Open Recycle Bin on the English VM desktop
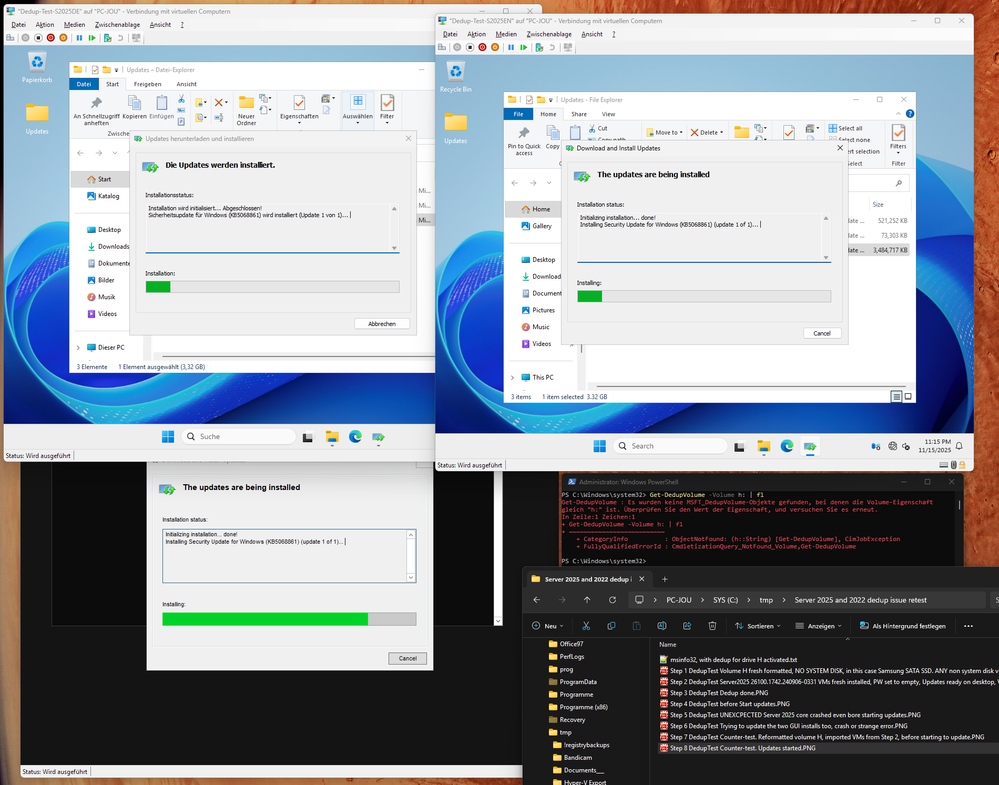999x785 pixels. [x=456, y=77]
